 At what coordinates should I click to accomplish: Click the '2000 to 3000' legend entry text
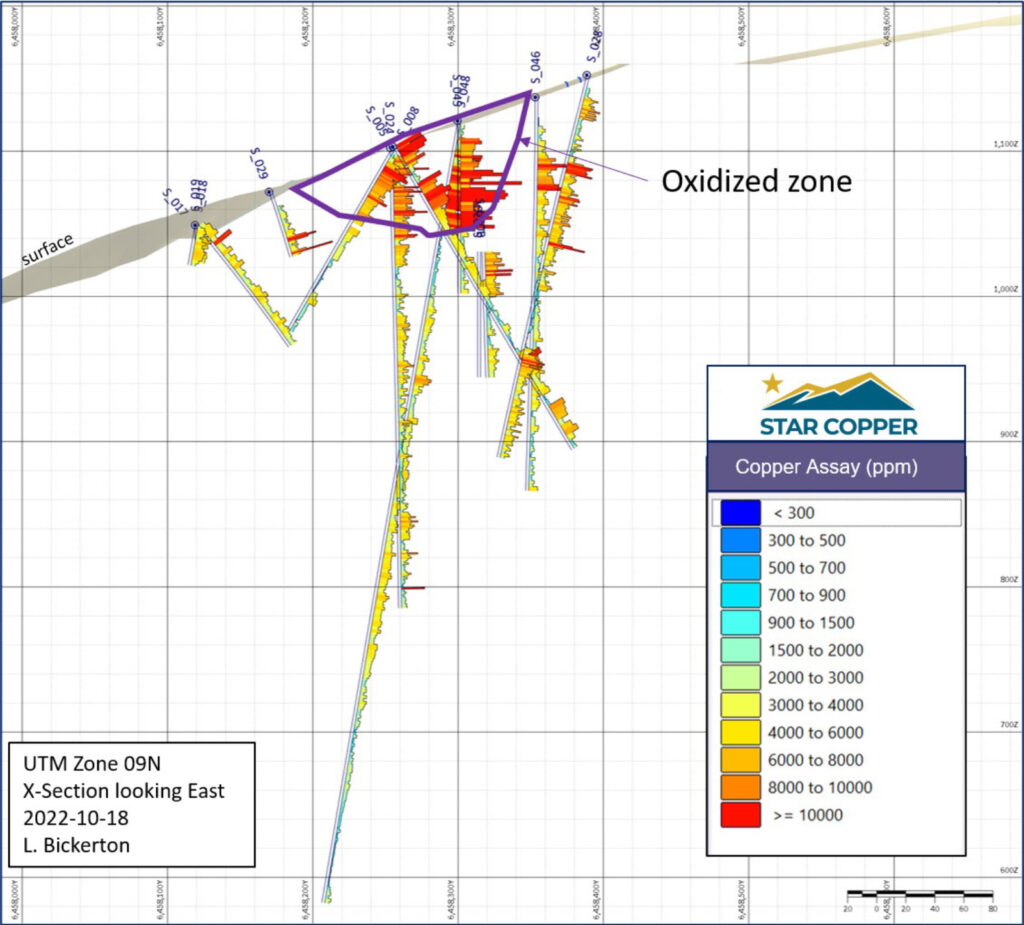817,677
